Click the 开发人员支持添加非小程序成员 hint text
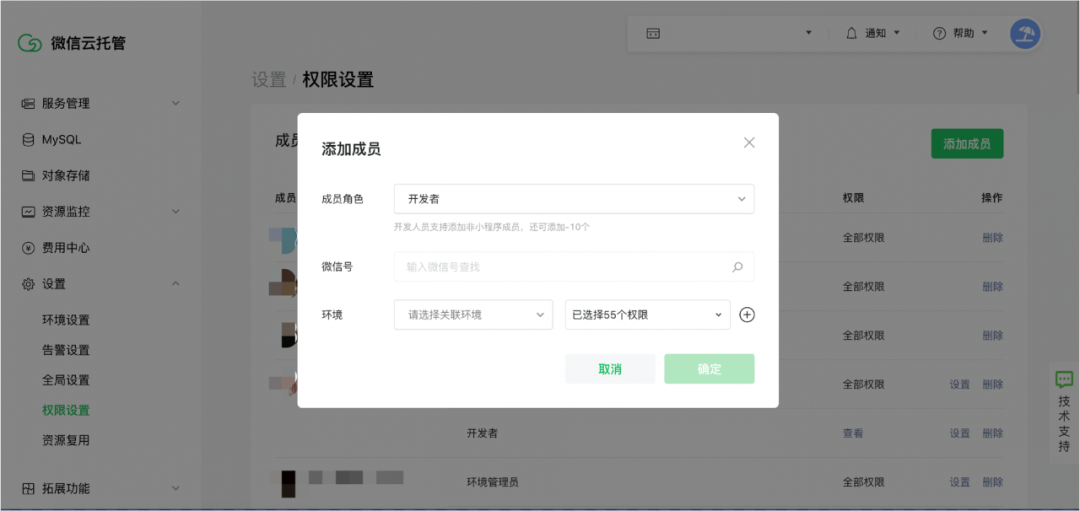1080x511 pixels. click(492, 227)
